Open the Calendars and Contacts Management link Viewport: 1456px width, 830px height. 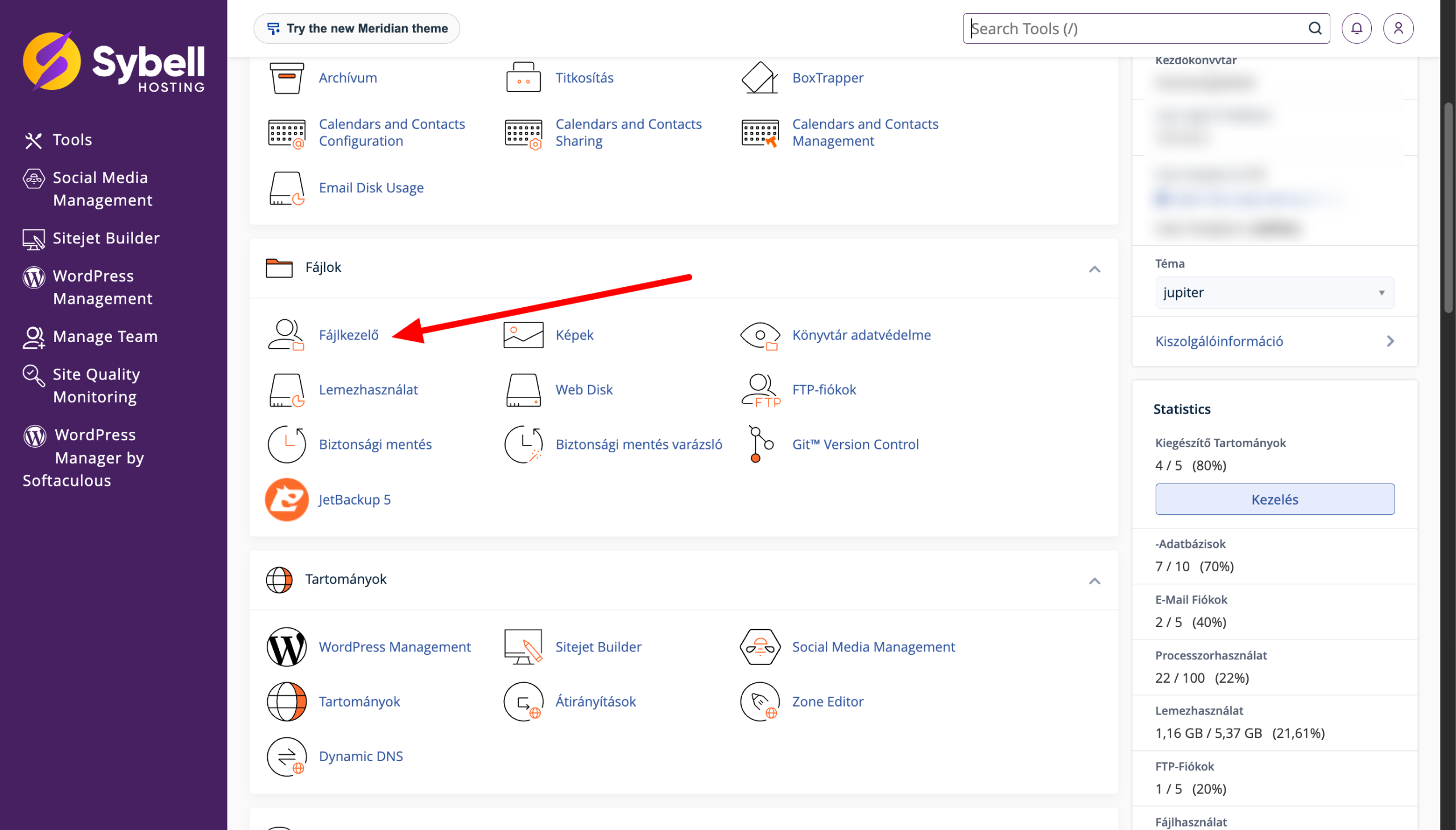865,132
